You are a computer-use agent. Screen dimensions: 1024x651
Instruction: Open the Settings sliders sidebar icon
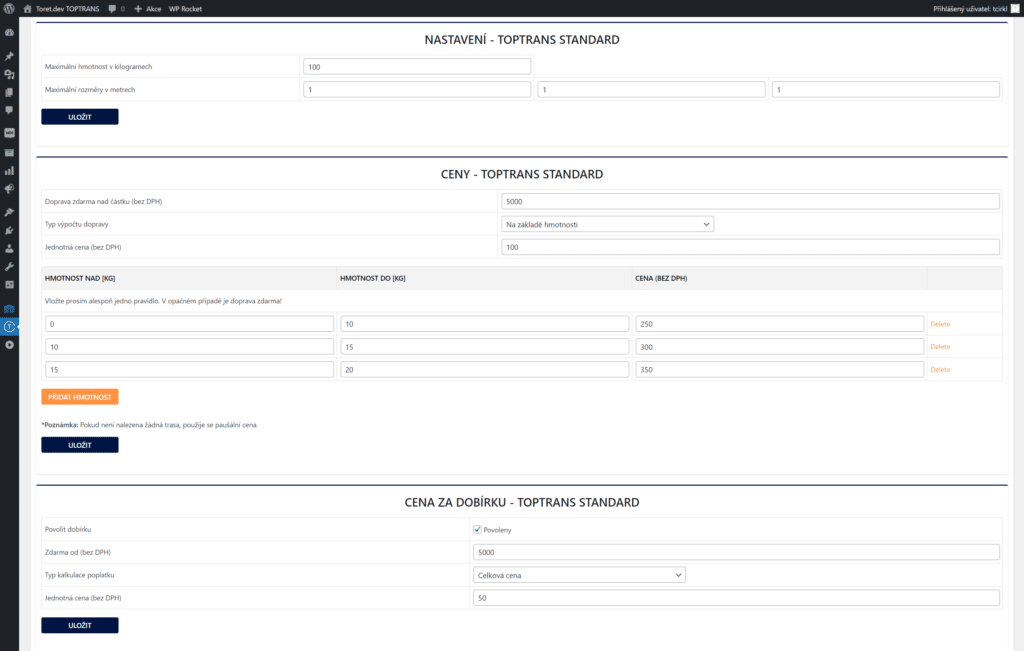9,285
